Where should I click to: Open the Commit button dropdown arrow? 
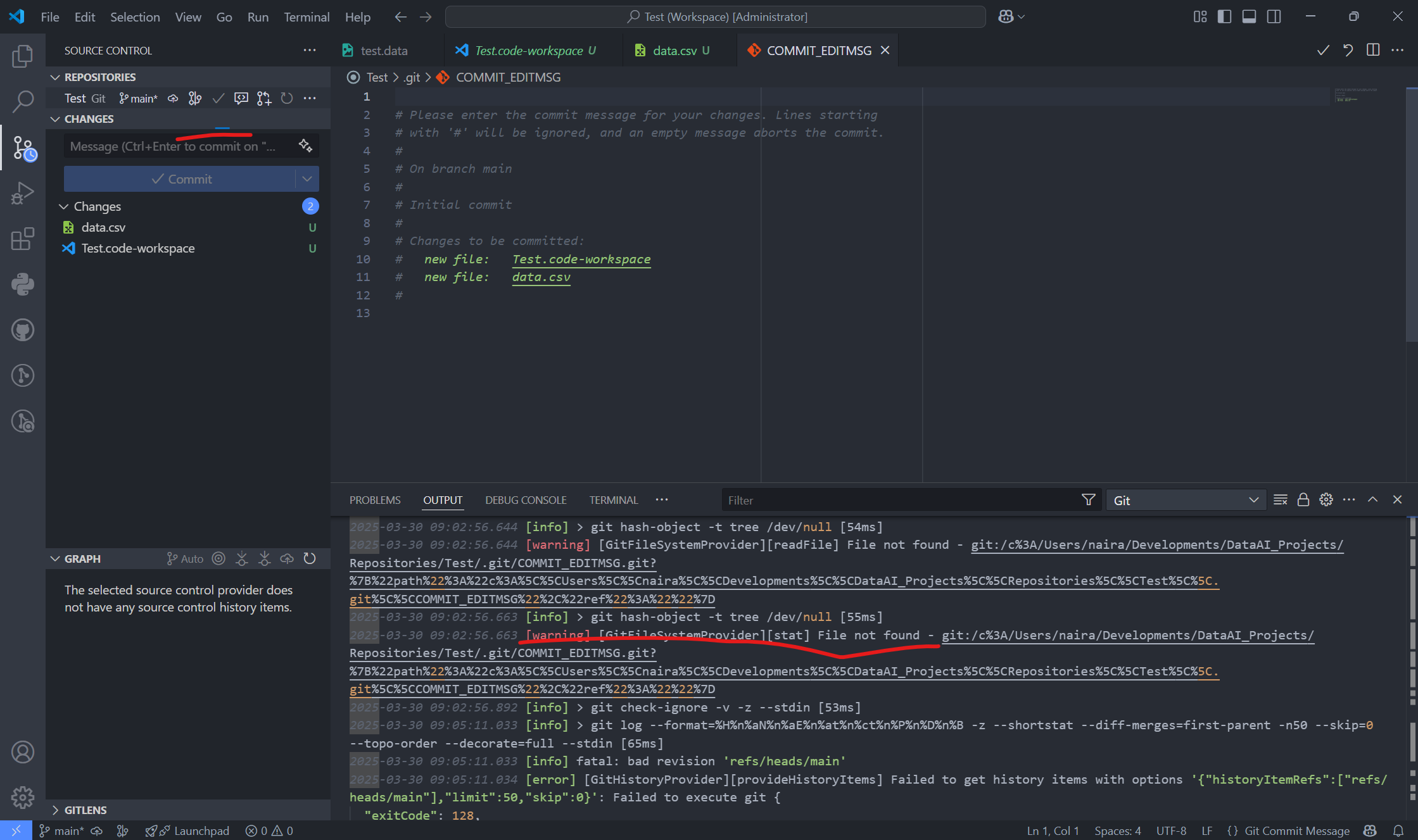[307, 179]
